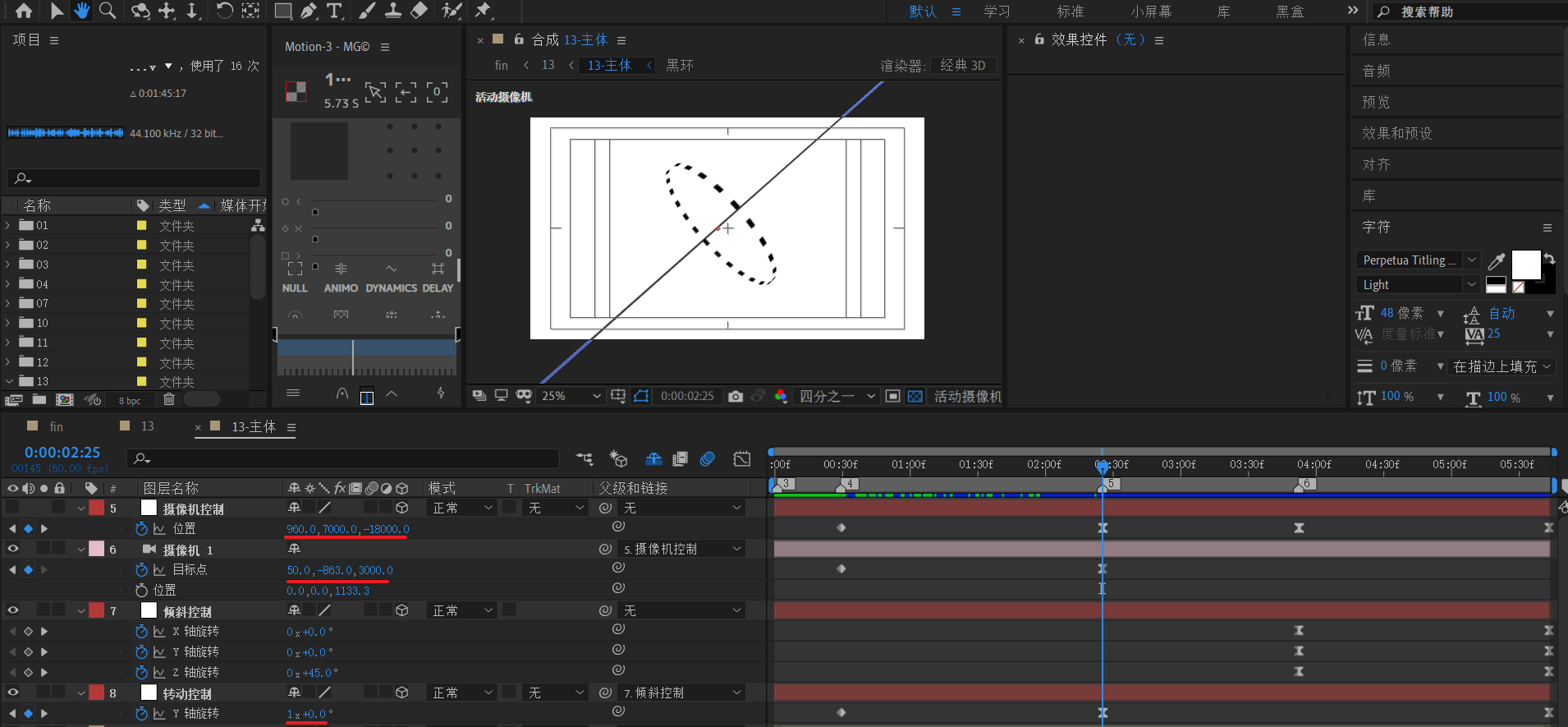Open 在描边上填充 stroke option dropdown
1568x727 pixels.
(1502, 366)
